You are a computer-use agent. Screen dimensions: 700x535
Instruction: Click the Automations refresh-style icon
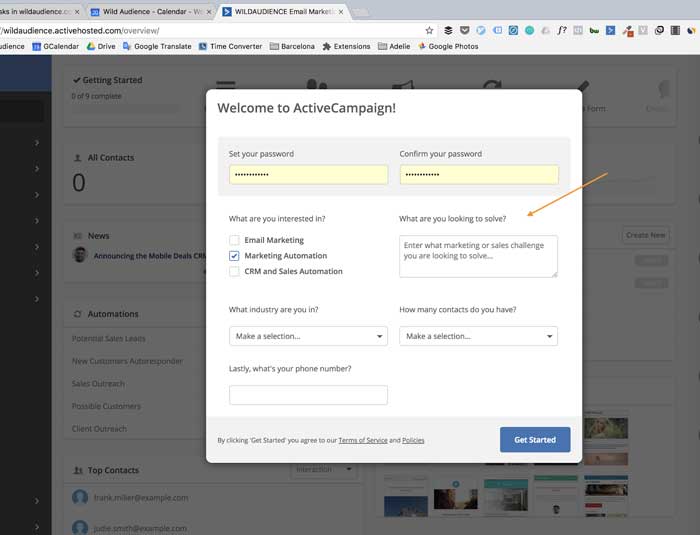(x=77, y=314)
